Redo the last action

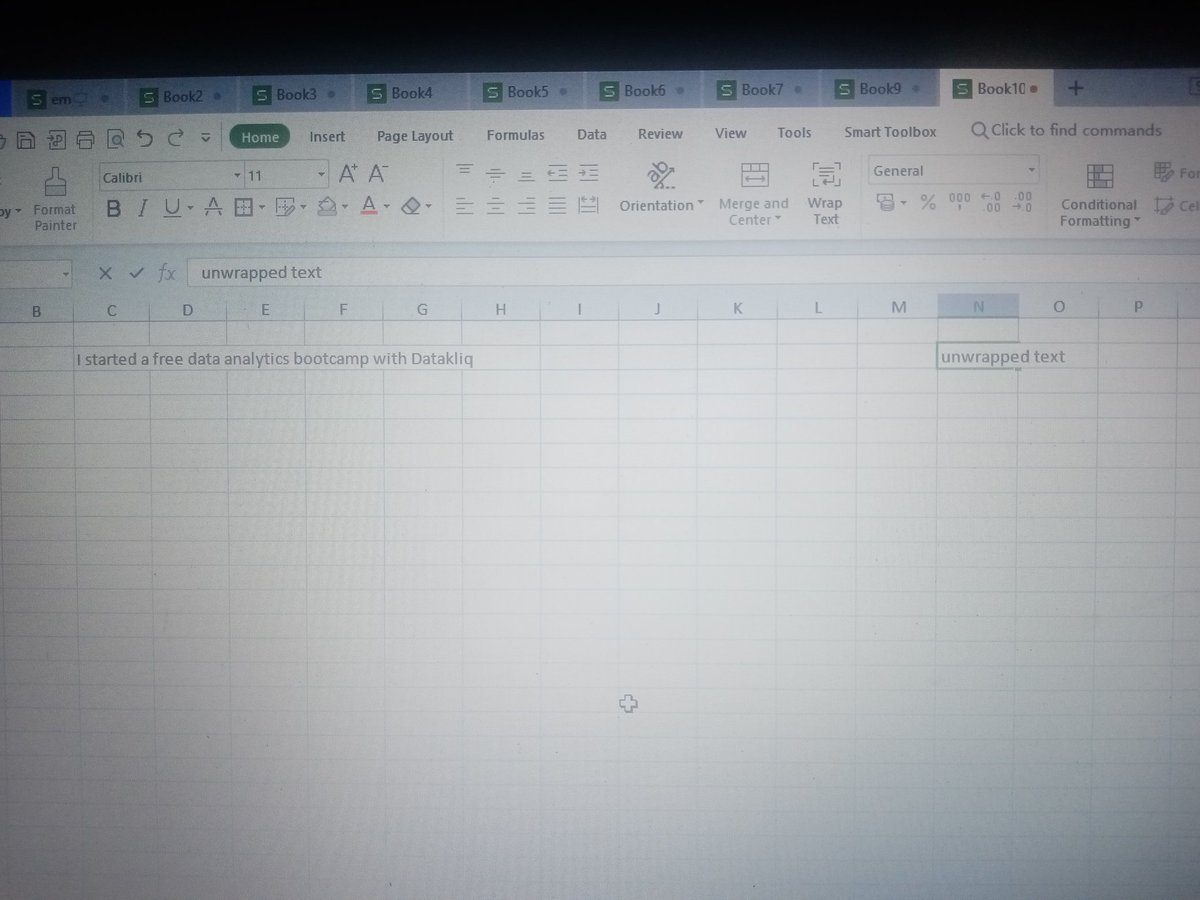pyautogui.click(x=176, y=138)
